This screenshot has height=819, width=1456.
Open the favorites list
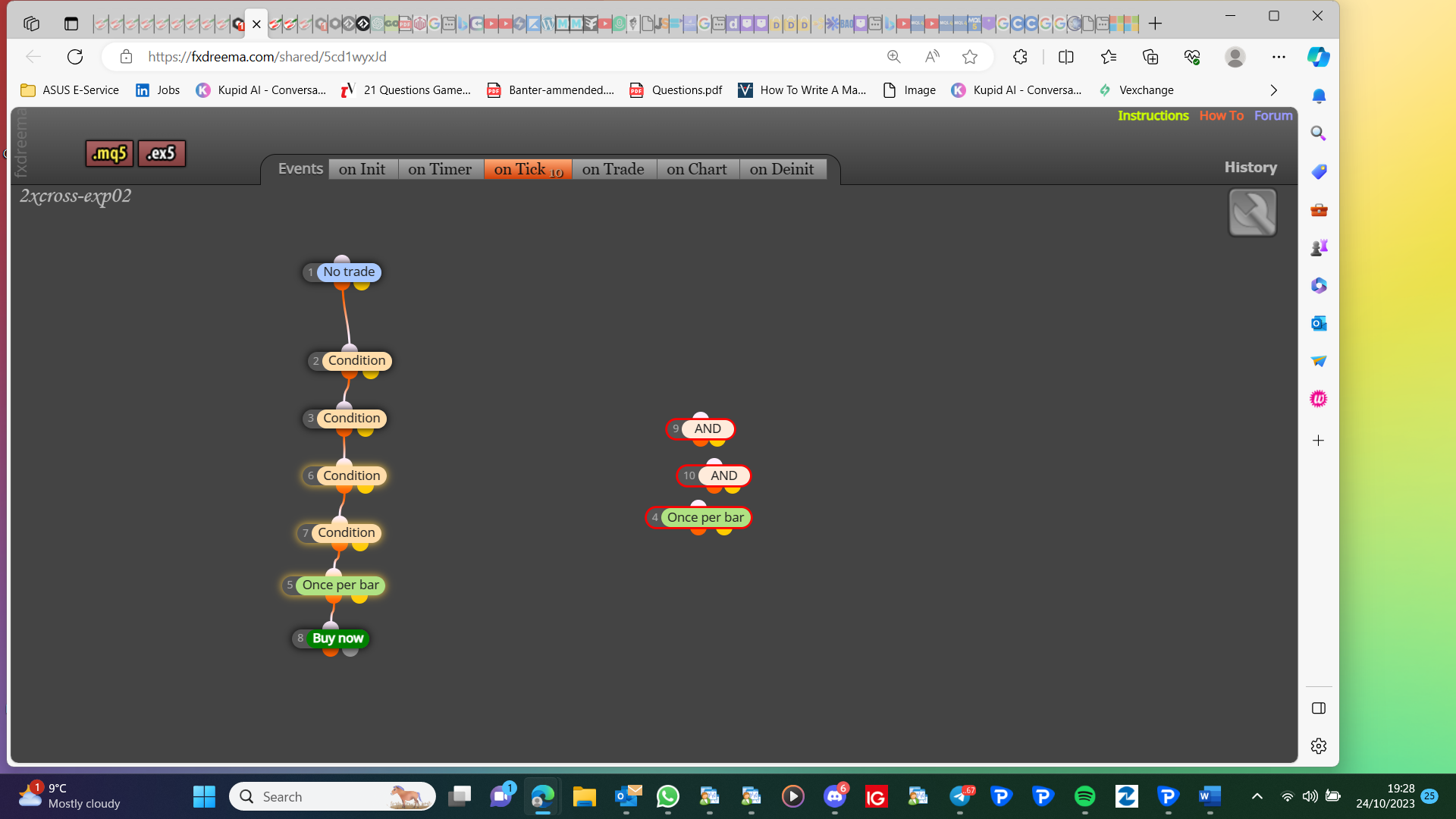coord(1108,57)
